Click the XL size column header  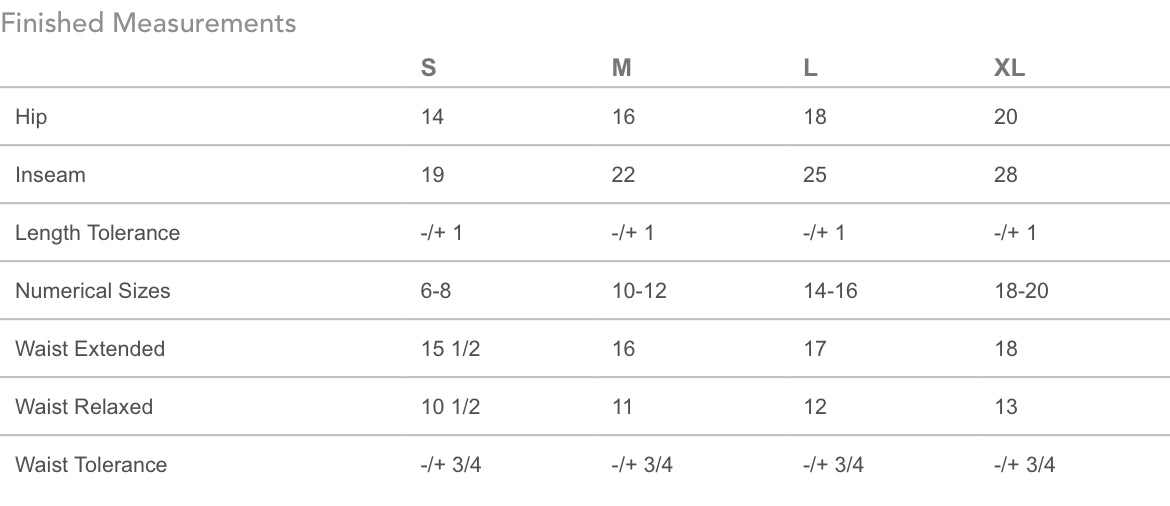(x=1009, y=68)
